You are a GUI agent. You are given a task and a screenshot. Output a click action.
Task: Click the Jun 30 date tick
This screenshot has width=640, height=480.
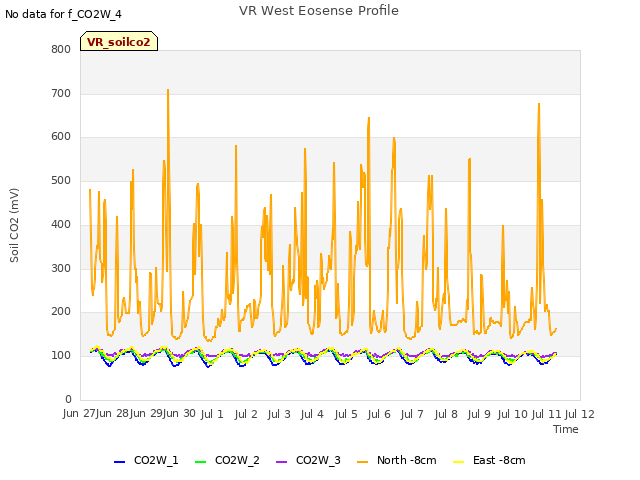coord(180,414)
